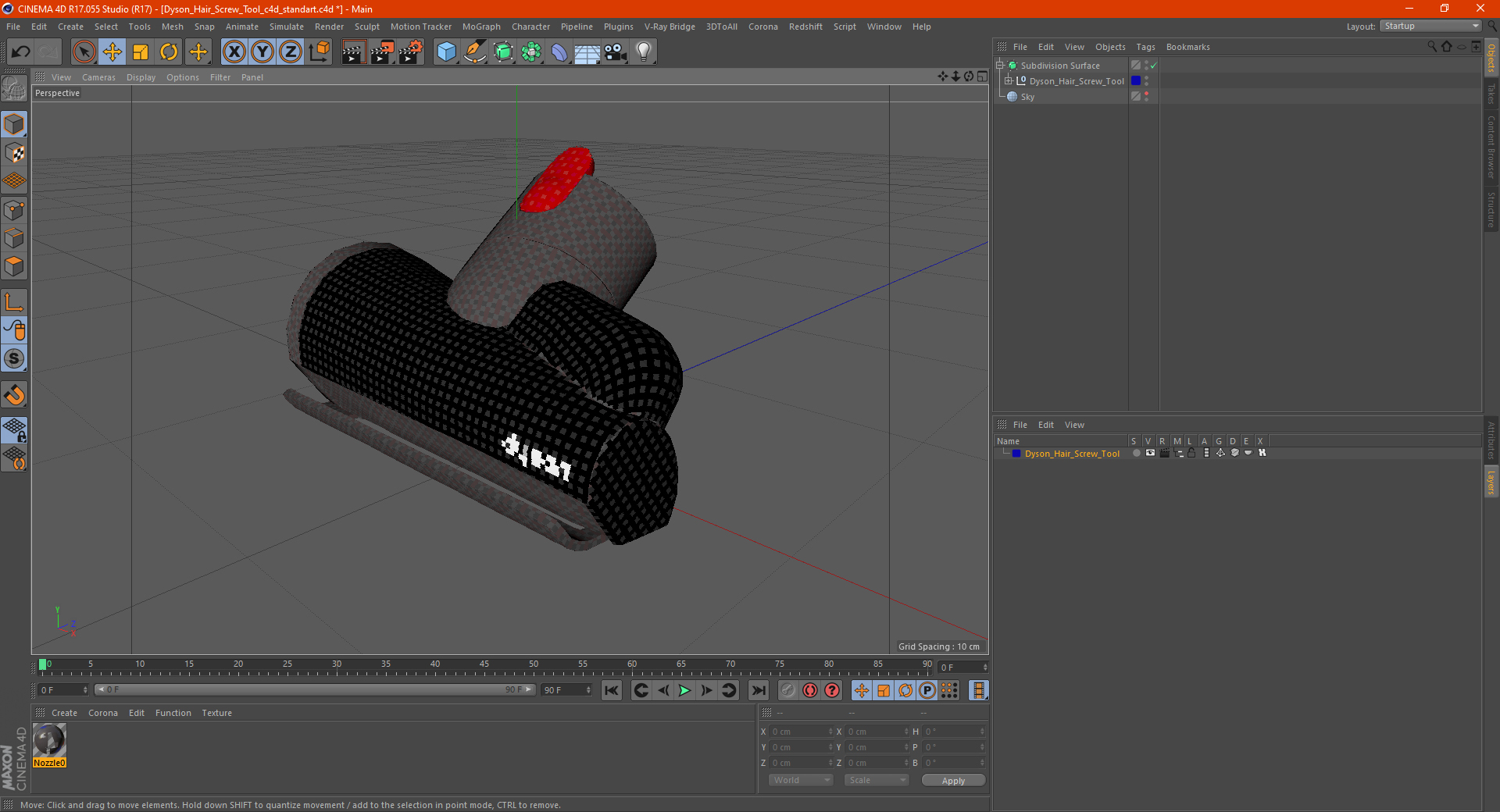Viewport: 1500px width, 812px height.
Task: Toggle layer Solo dot for Dyson_Hair_Screw_Tool
Action: point(1136,453)
